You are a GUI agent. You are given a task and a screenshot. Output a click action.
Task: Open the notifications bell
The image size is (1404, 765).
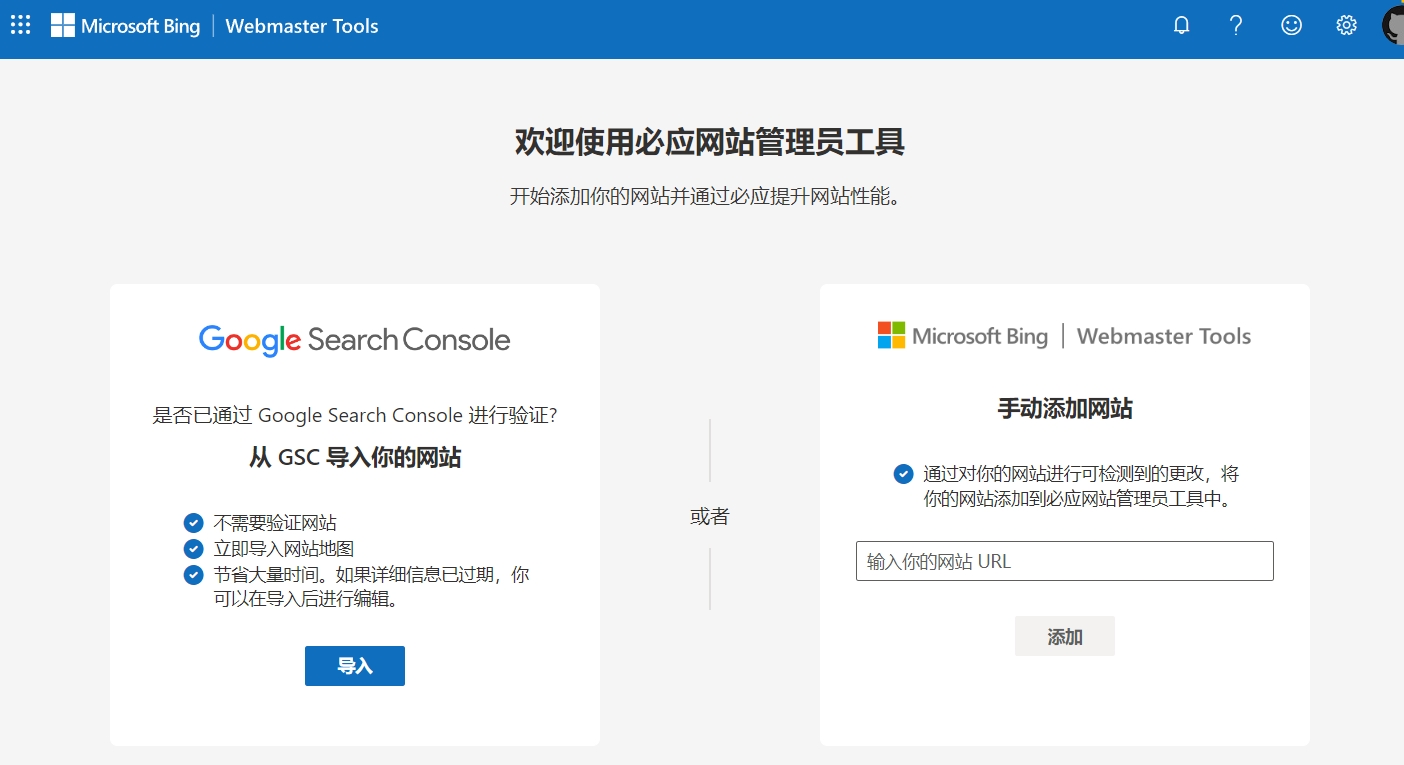coord(1181,26)
